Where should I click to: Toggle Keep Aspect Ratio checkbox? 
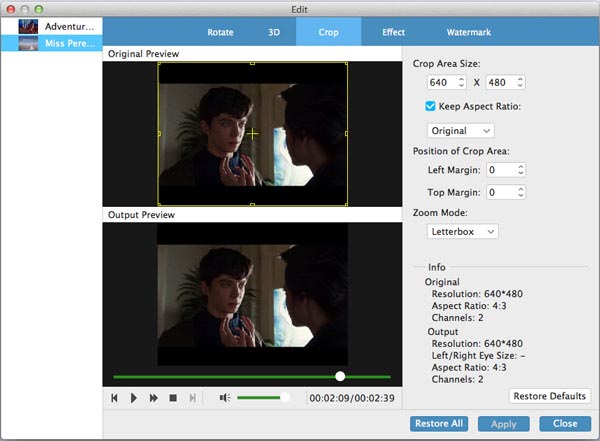click(430, 106)
